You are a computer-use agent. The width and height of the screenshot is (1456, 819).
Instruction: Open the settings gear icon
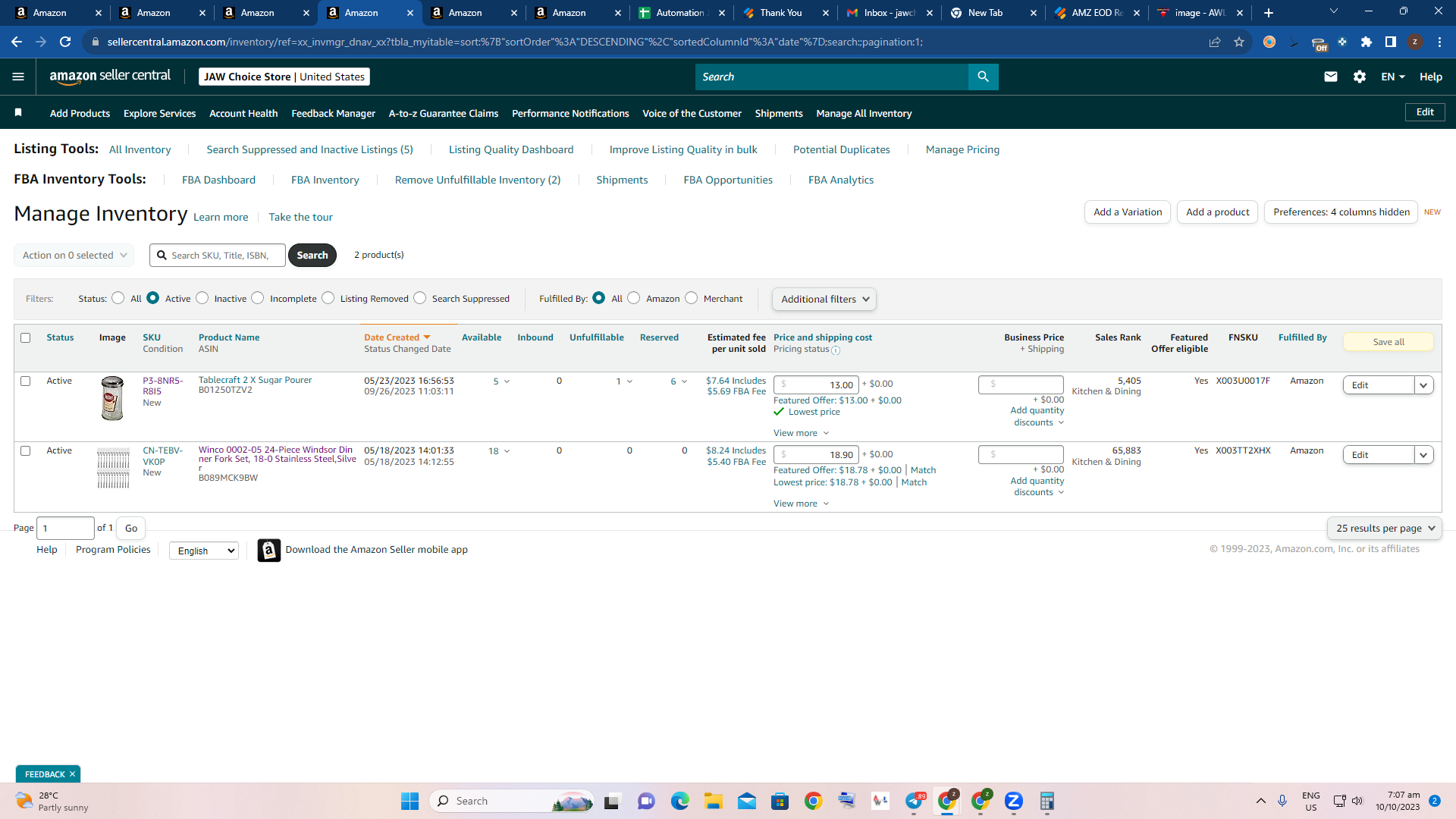point(1360,77)
